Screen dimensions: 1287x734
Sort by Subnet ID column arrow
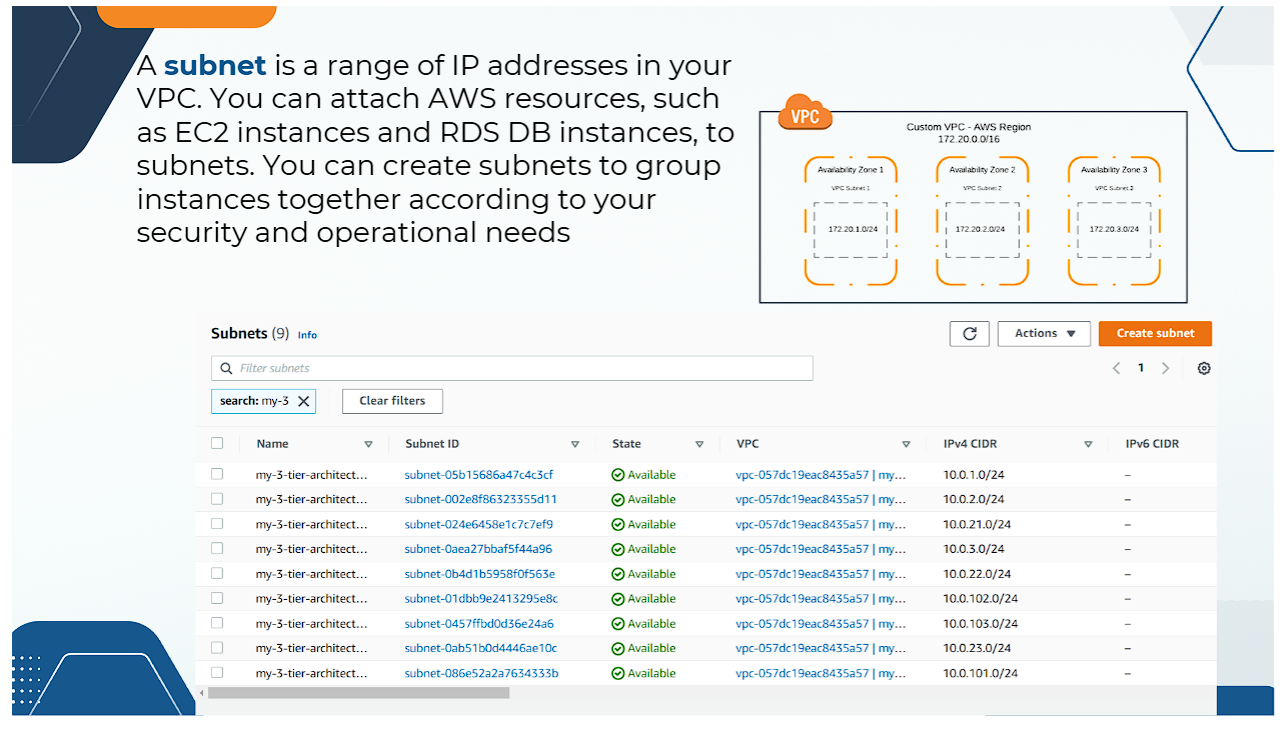[x=575, y=444]
